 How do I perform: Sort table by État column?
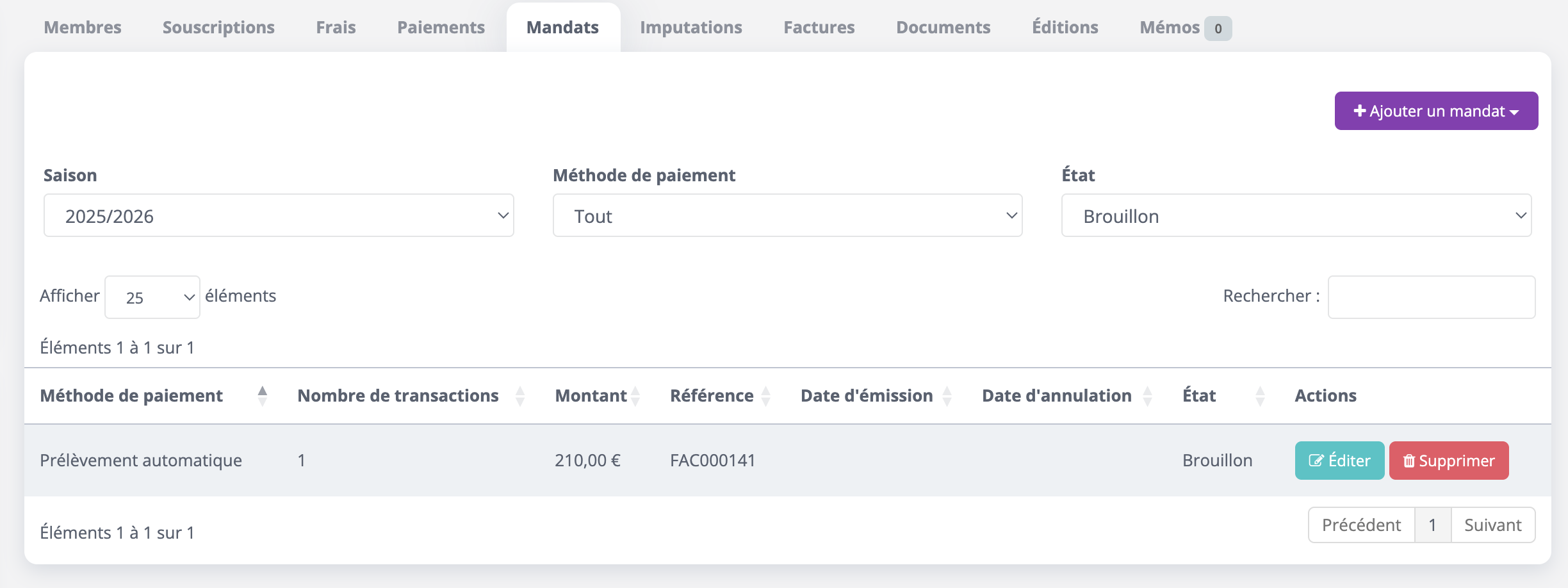pos(1259,396)
